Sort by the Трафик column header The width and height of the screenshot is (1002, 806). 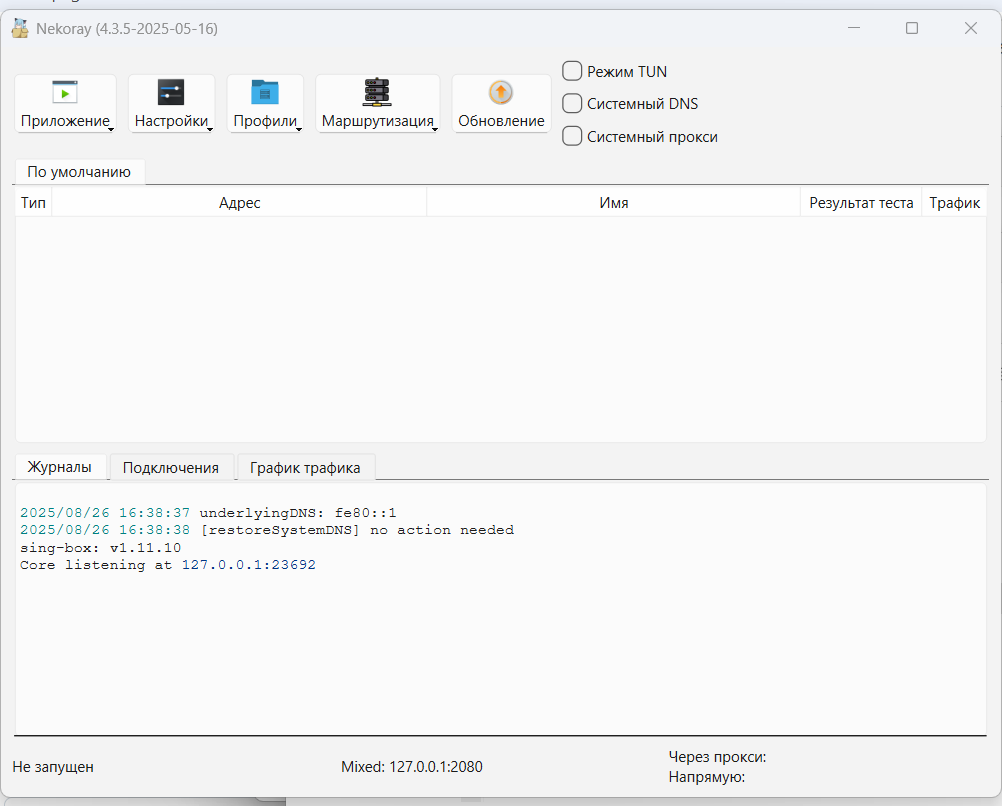coord(954,203)
